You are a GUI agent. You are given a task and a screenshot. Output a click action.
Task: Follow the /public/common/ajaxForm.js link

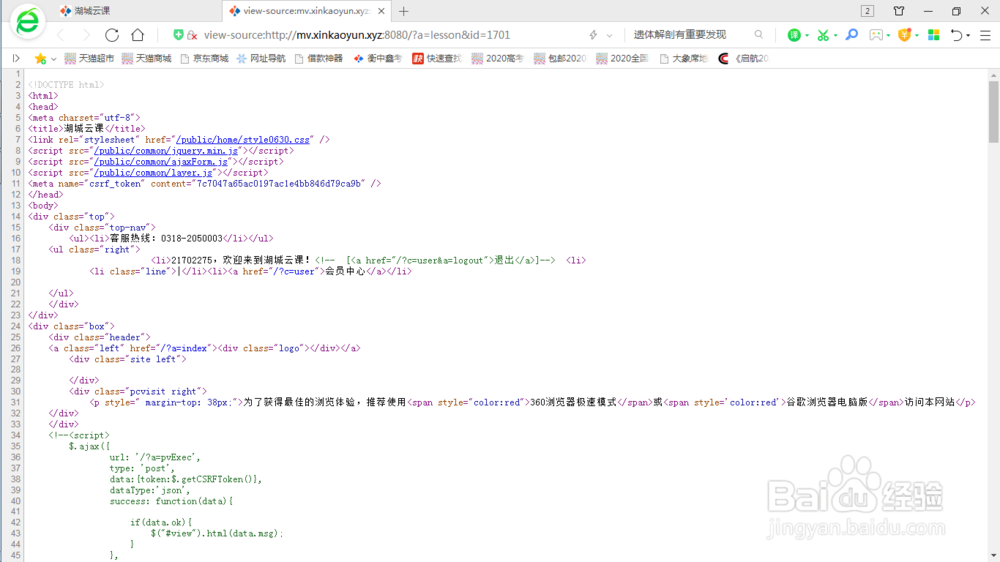161,161
